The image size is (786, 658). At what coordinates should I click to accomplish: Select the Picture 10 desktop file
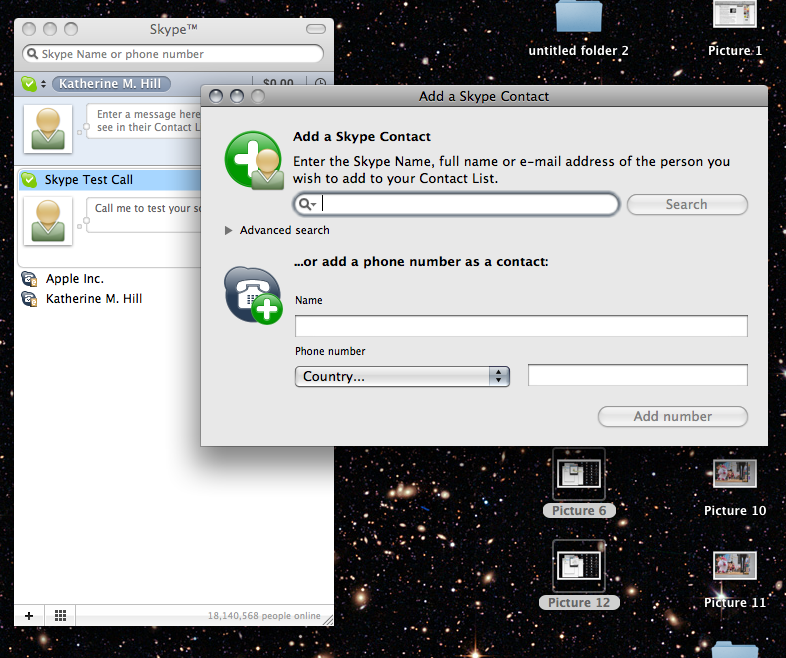pyautogui.click(x=735, y=487)
